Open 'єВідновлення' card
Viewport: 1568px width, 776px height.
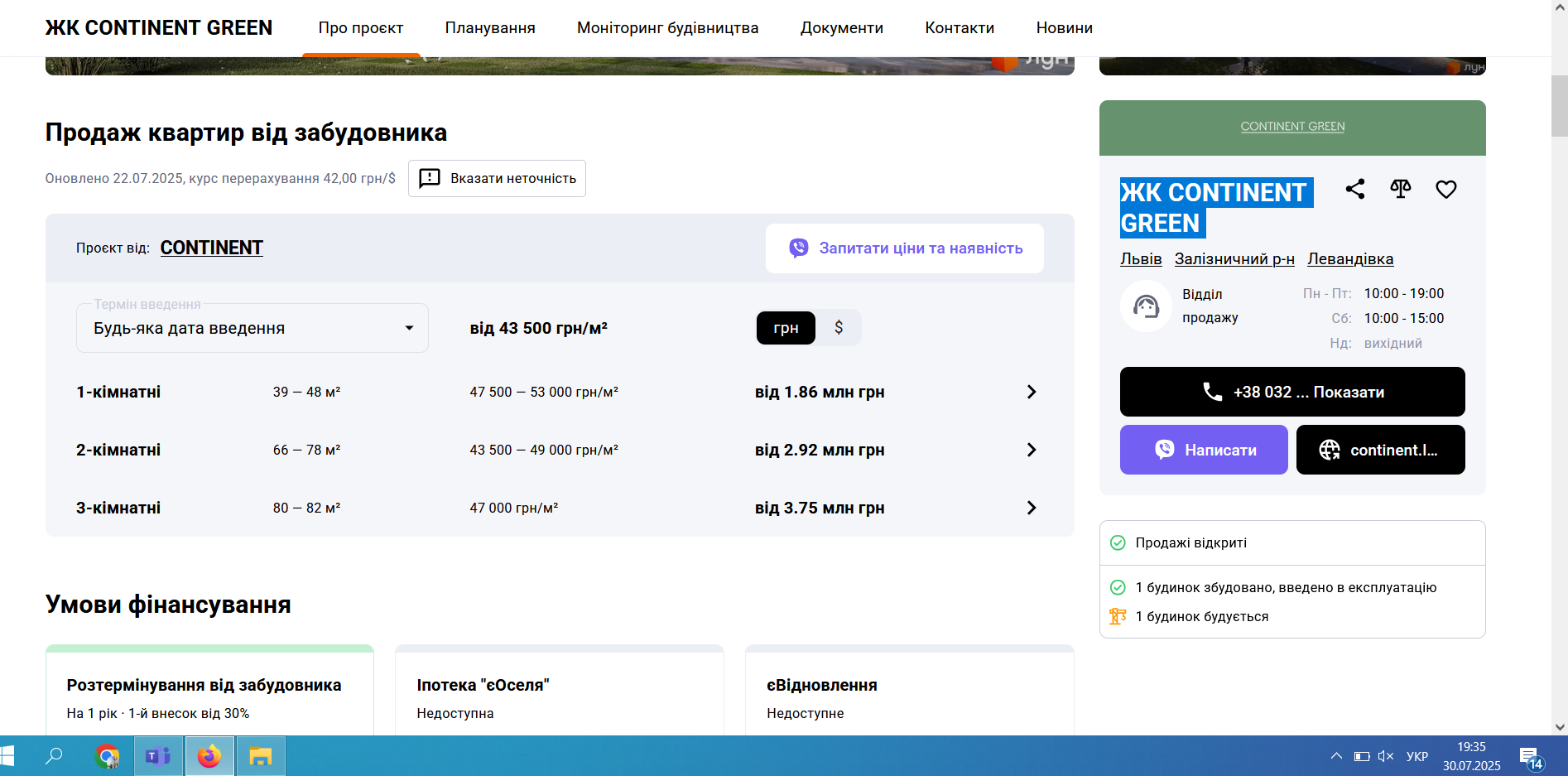pos(910,691)
